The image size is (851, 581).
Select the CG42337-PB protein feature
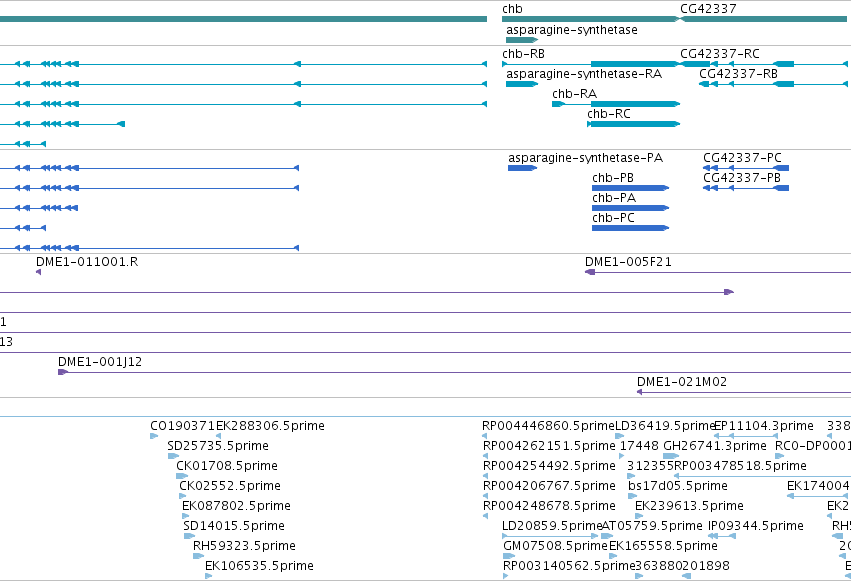pos(746,188)
